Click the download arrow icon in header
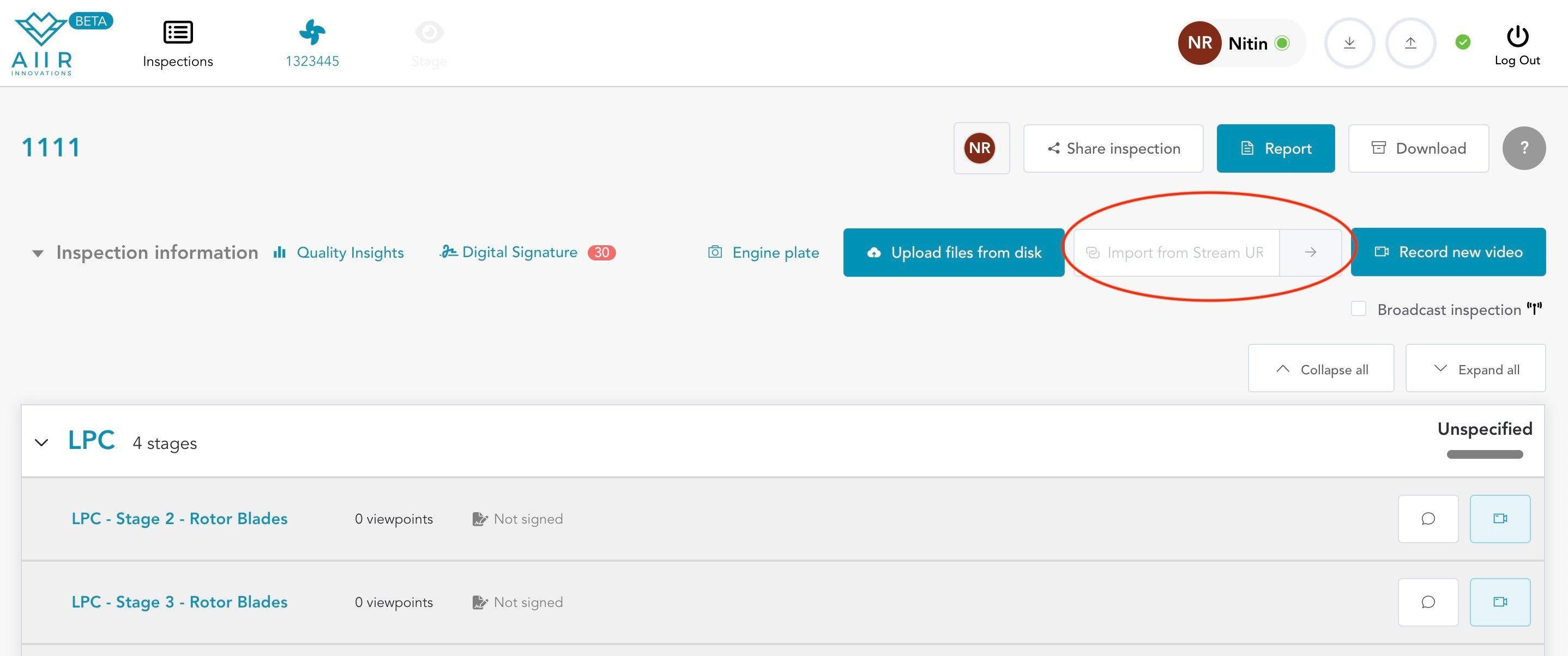 (1349, 42)
